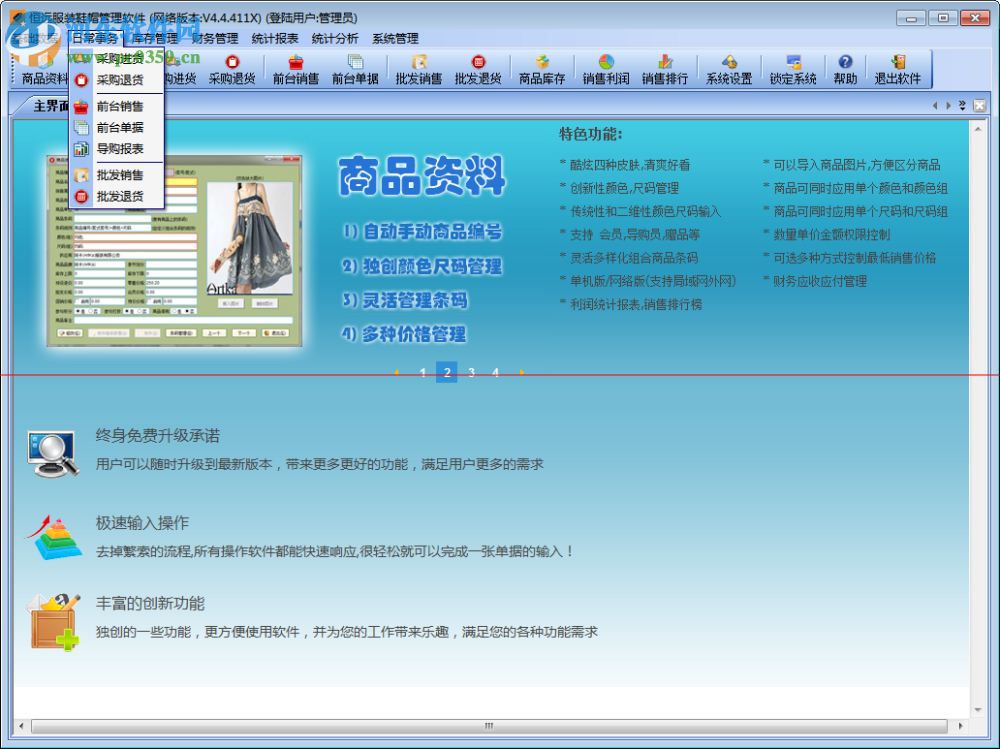
Task: Open 销售排行 toolbar icon
Action: pyautogui.click(x=665, y=70)
